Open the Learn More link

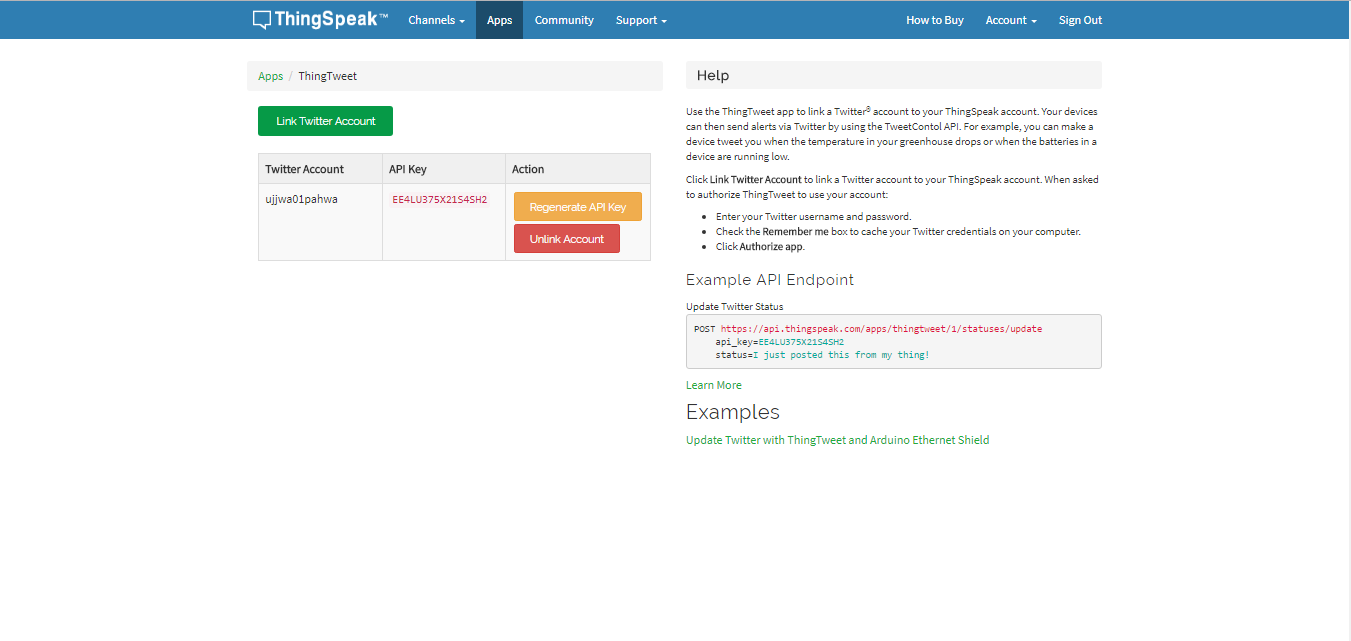click(x=714, y=385)
